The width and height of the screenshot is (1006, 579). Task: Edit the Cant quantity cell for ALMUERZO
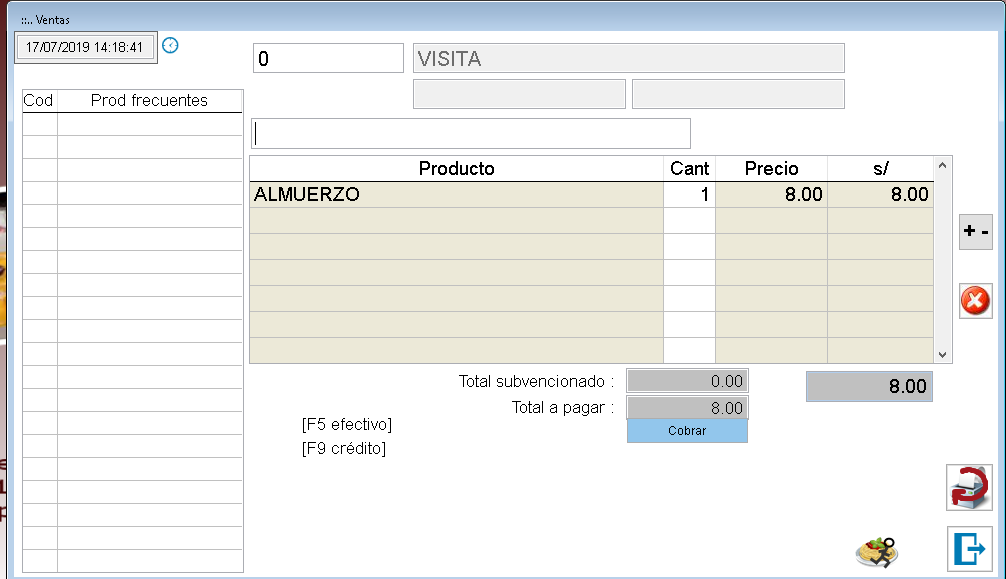pyautogui.click(x=689, y=195)
